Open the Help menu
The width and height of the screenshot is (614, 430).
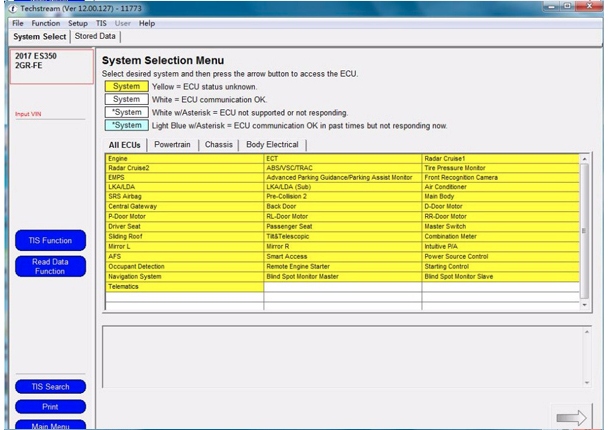147,23
